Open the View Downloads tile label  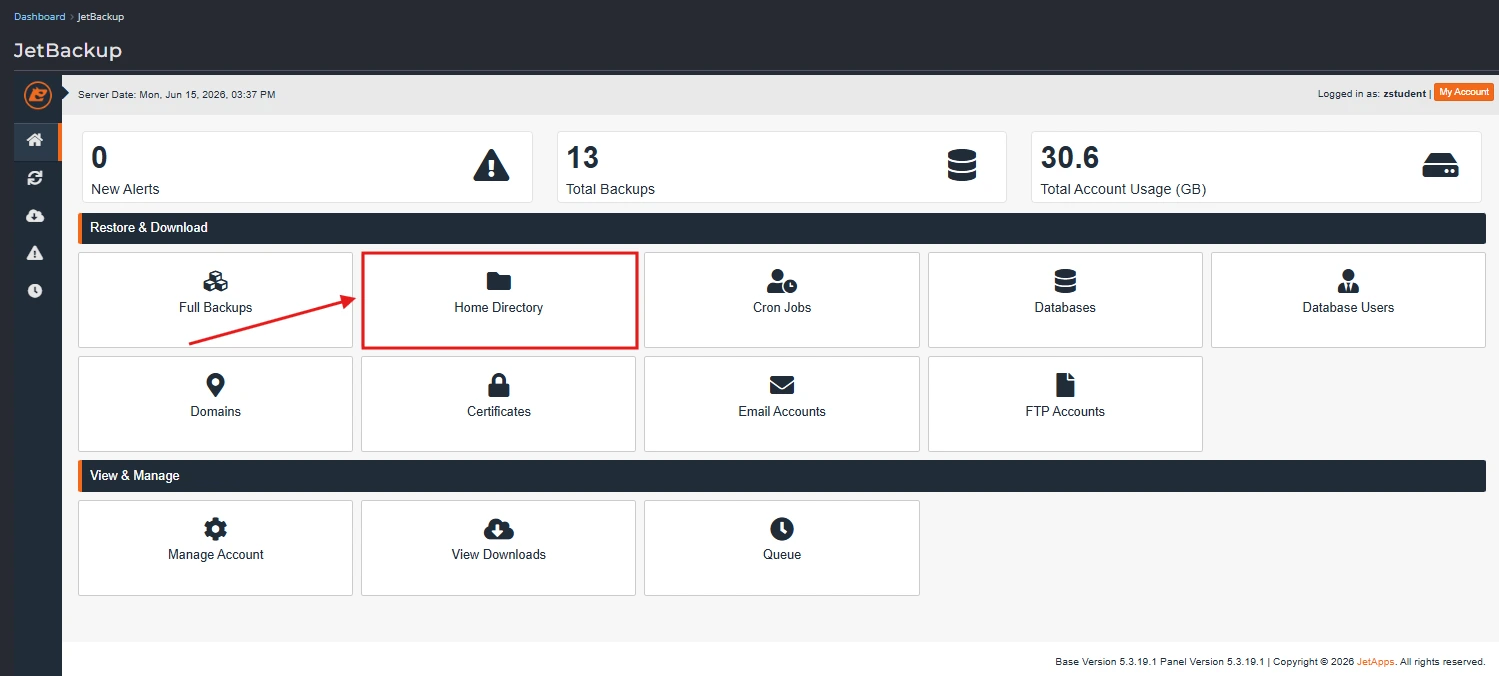pos(498,555)
